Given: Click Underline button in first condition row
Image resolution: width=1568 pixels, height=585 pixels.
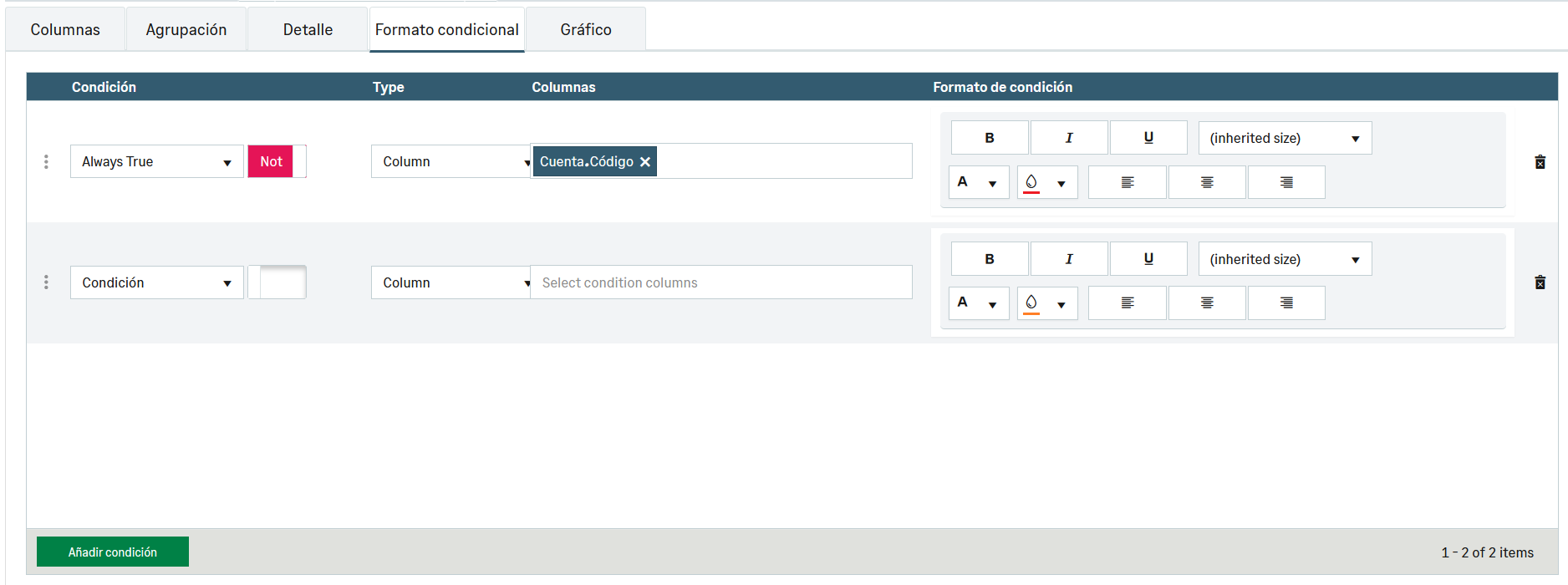Looking at the screenshot, I should (x=1148, y=138).
